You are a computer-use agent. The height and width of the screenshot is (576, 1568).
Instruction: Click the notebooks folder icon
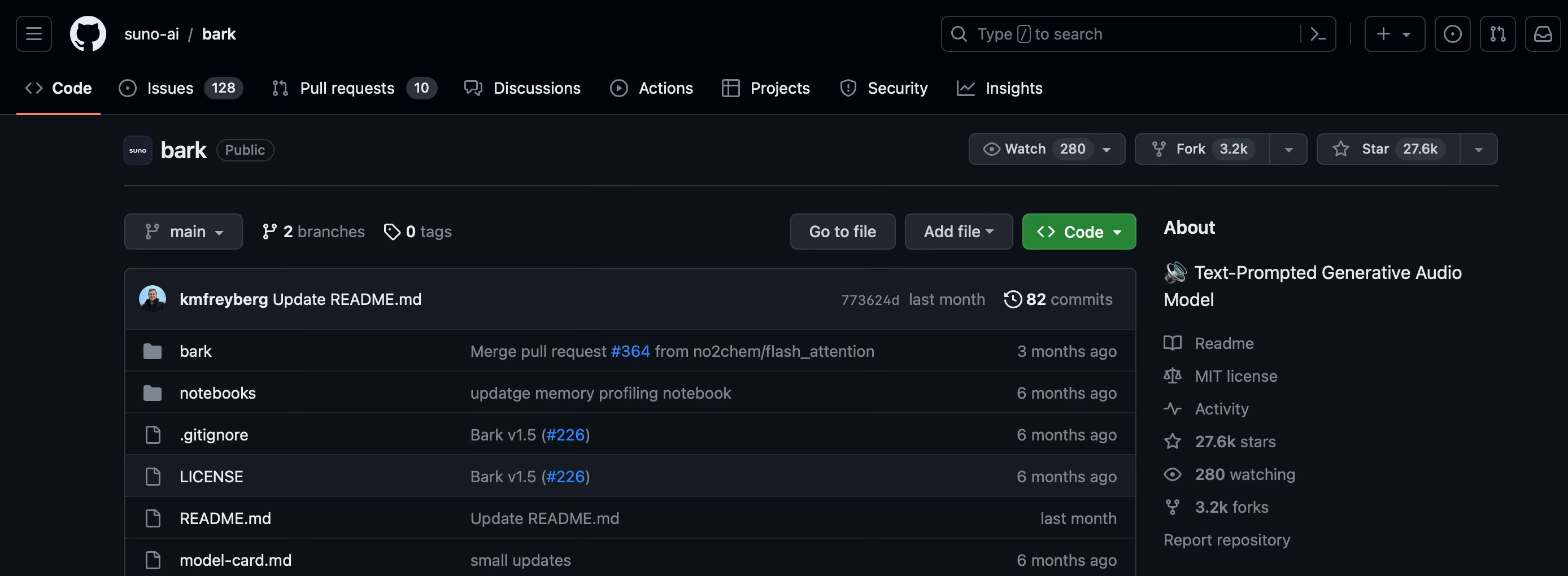click(x=152, y=393)
